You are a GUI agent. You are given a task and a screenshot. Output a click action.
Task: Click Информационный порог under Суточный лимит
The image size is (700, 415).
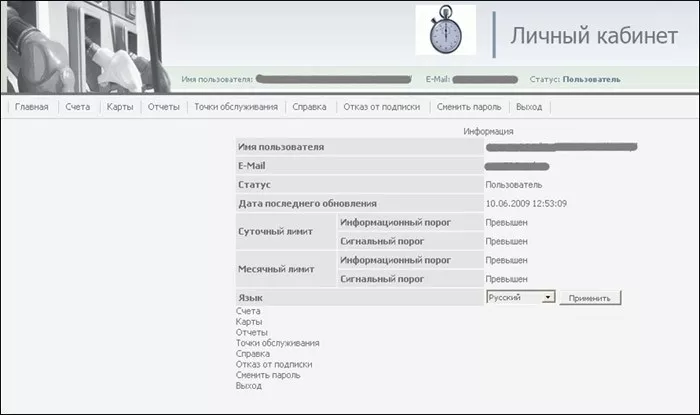395,222
